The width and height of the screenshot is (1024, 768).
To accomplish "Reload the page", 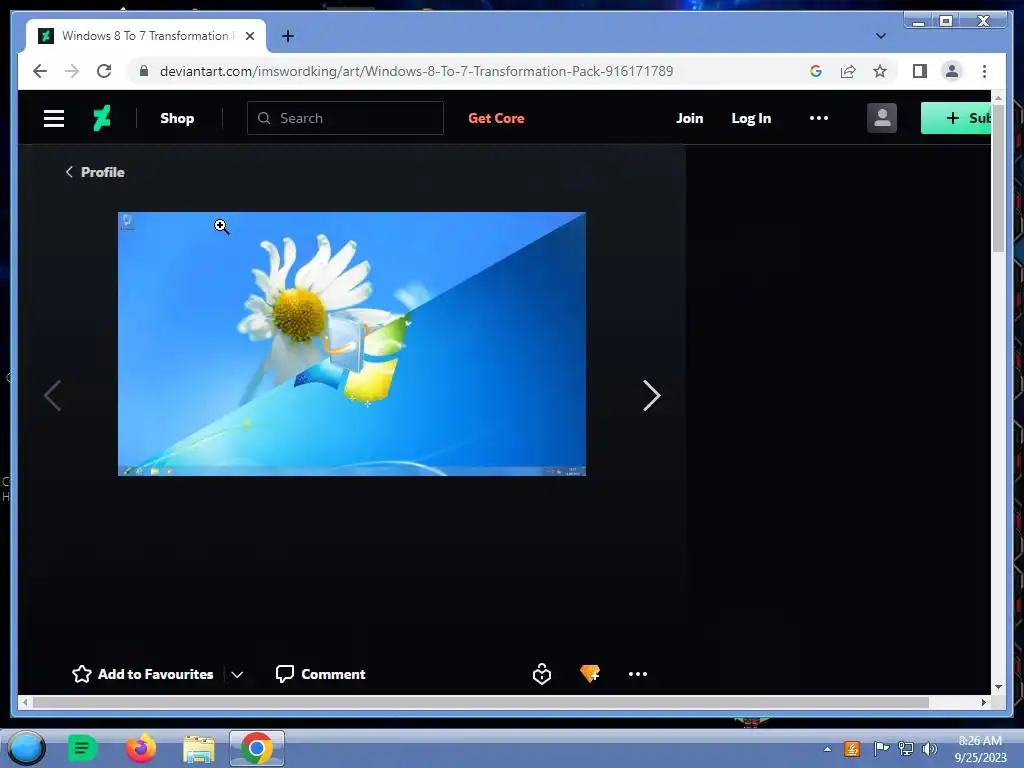I will [x=104, y=71].
